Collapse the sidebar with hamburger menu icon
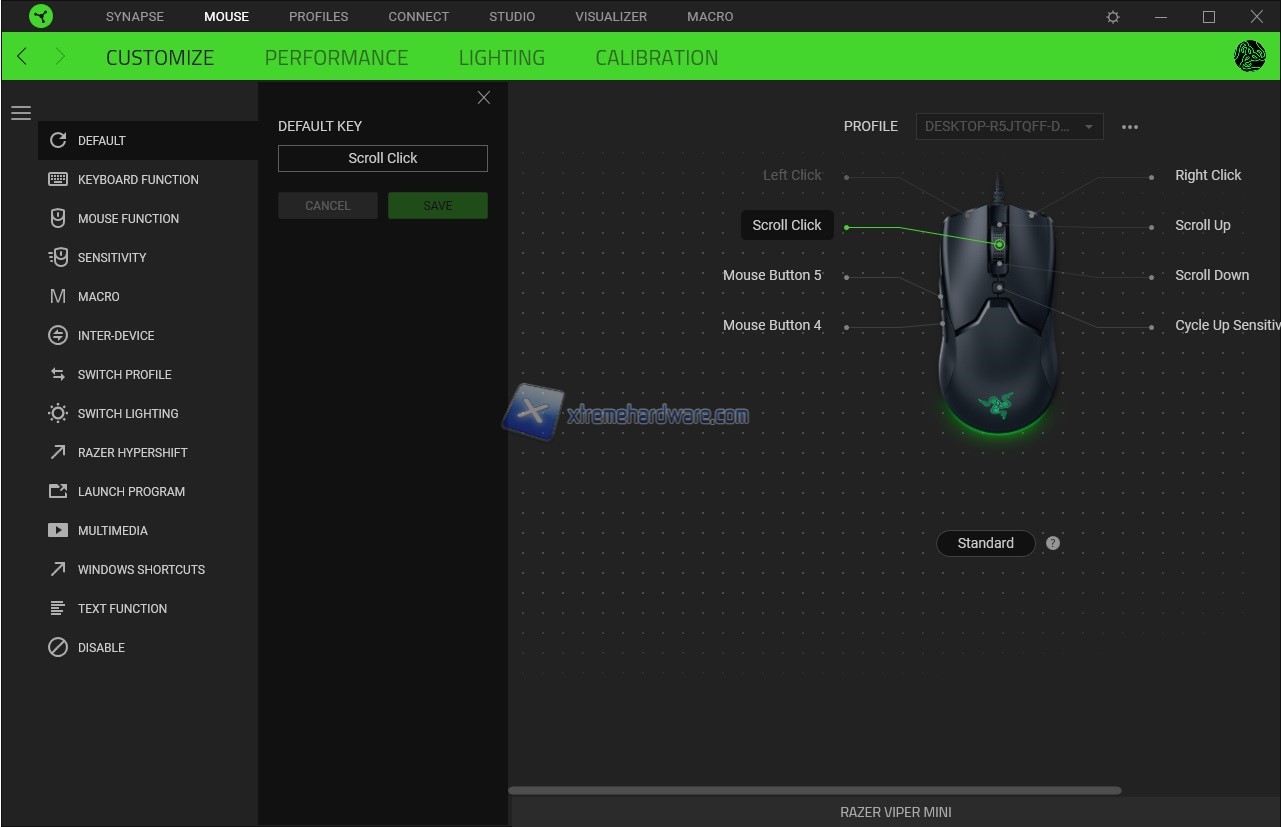 point(21,113)
